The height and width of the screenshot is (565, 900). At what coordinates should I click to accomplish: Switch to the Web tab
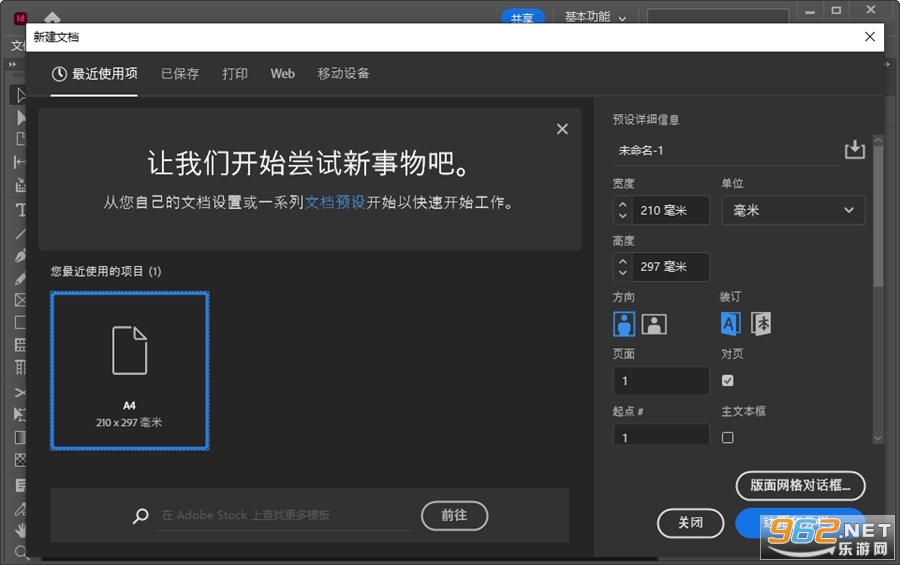(x=282, y=73)
